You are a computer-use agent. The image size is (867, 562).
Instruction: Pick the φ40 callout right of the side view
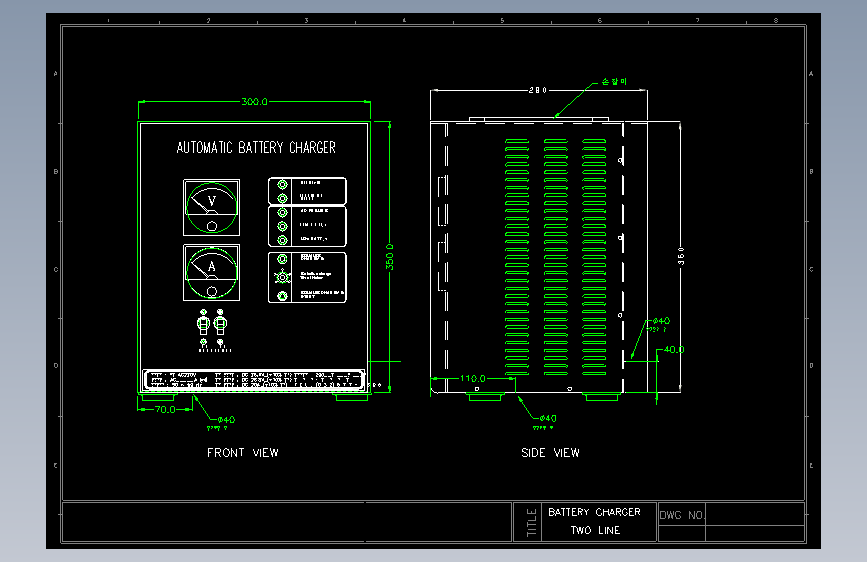click(661, 321)
